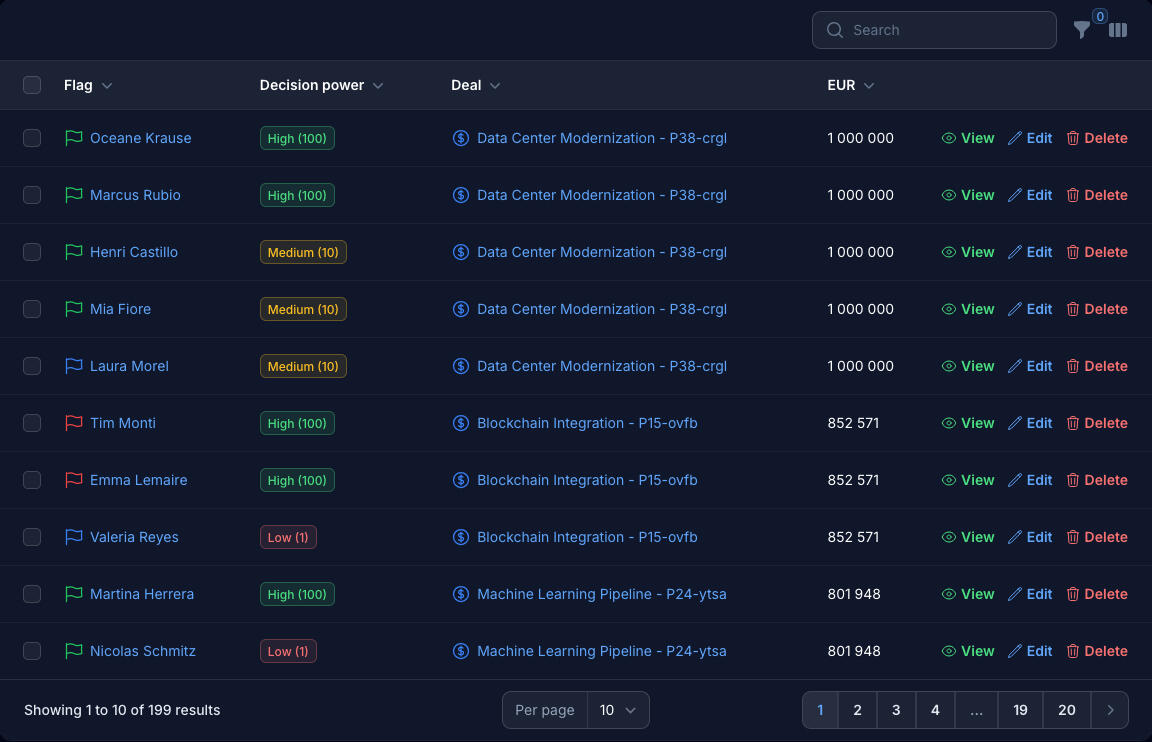Image resolution: width=1152 pixels, height=742 pixels.
Task: Click the eye icon in Emma Lemaire row
Action: coord(948,480)
